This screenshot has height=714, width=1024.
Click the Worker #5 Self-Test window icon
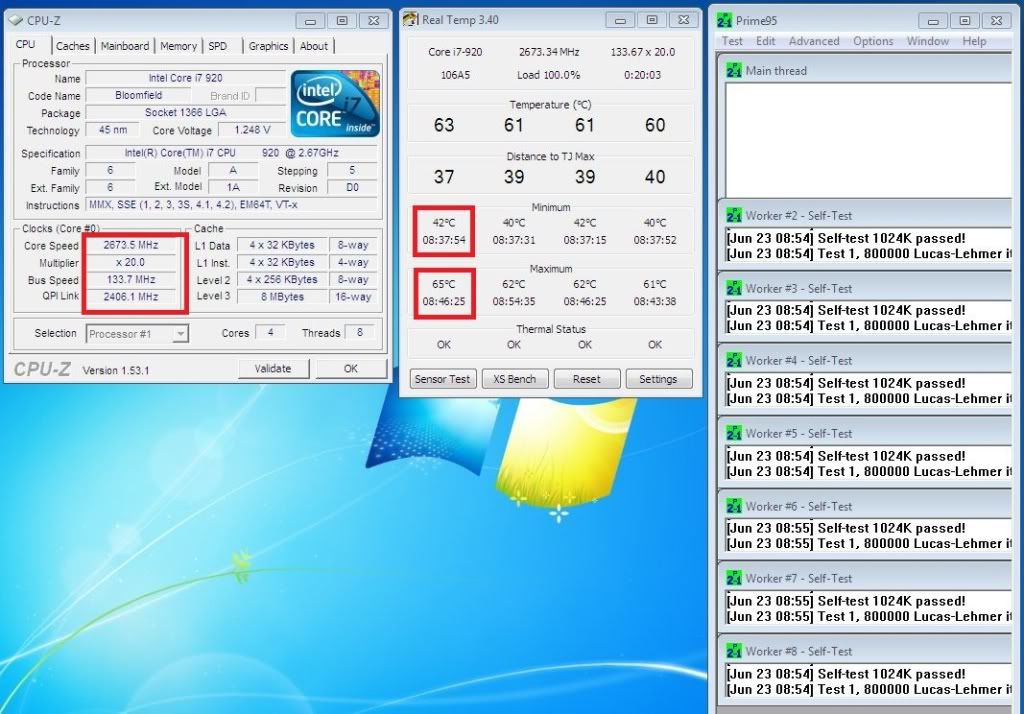point(733,433)
